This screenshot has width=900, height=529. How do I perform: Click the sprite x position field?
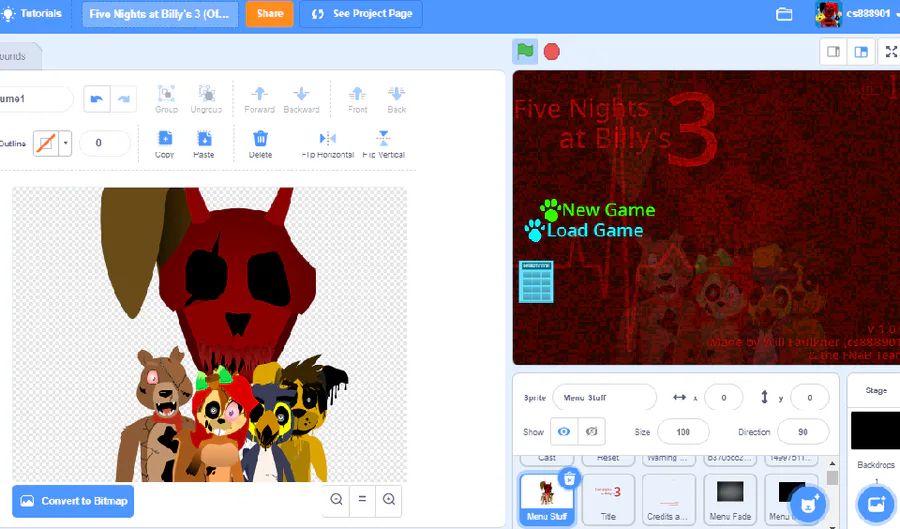click(x=723, y=398)
